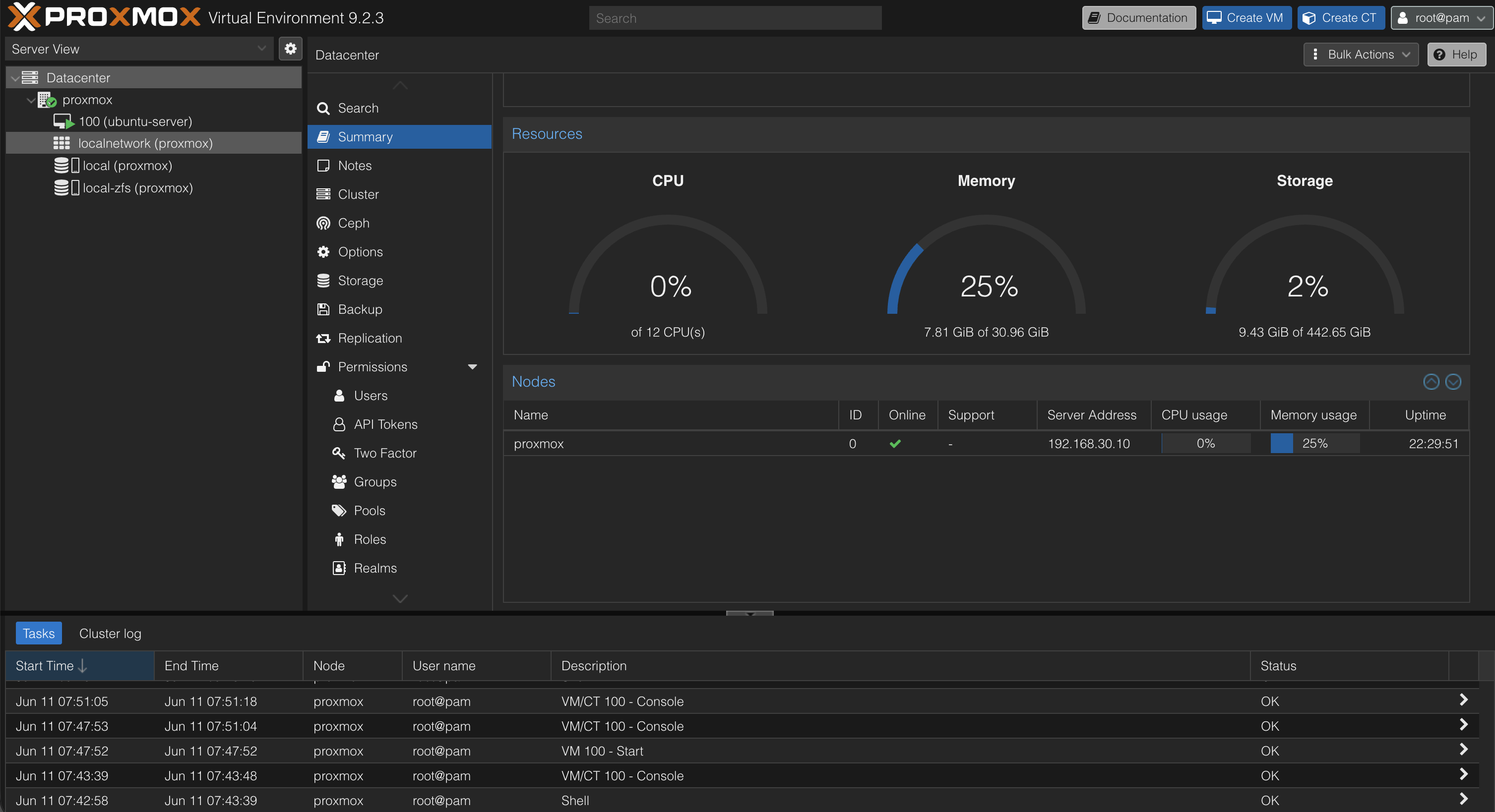This screenshot has width=1495, height=812.
Task: Click the 192.168.30.10 server address cell
Action: (1089, 444)
